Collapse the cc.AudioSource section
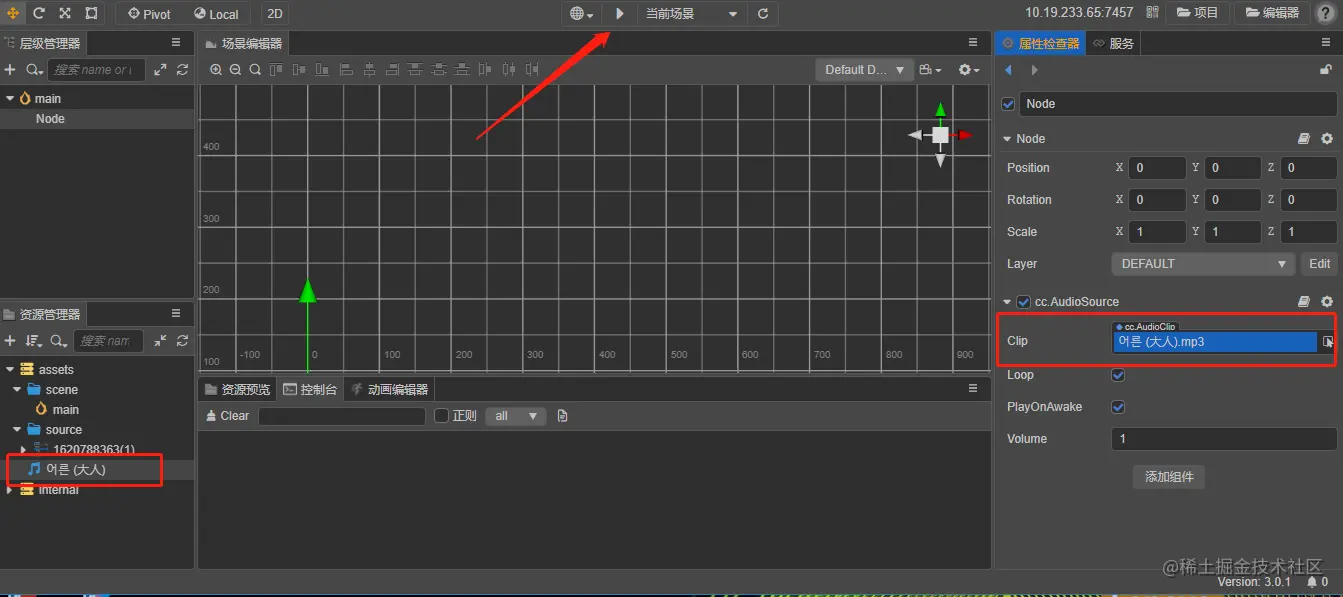Viewport: 1343px width, 597px height. click(1007, 302)
